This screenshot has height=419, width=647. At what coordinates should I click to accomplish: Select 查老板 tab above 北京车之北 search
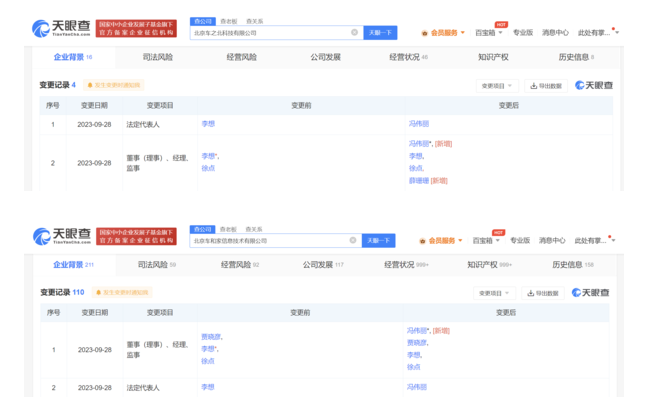click(229, 21)
